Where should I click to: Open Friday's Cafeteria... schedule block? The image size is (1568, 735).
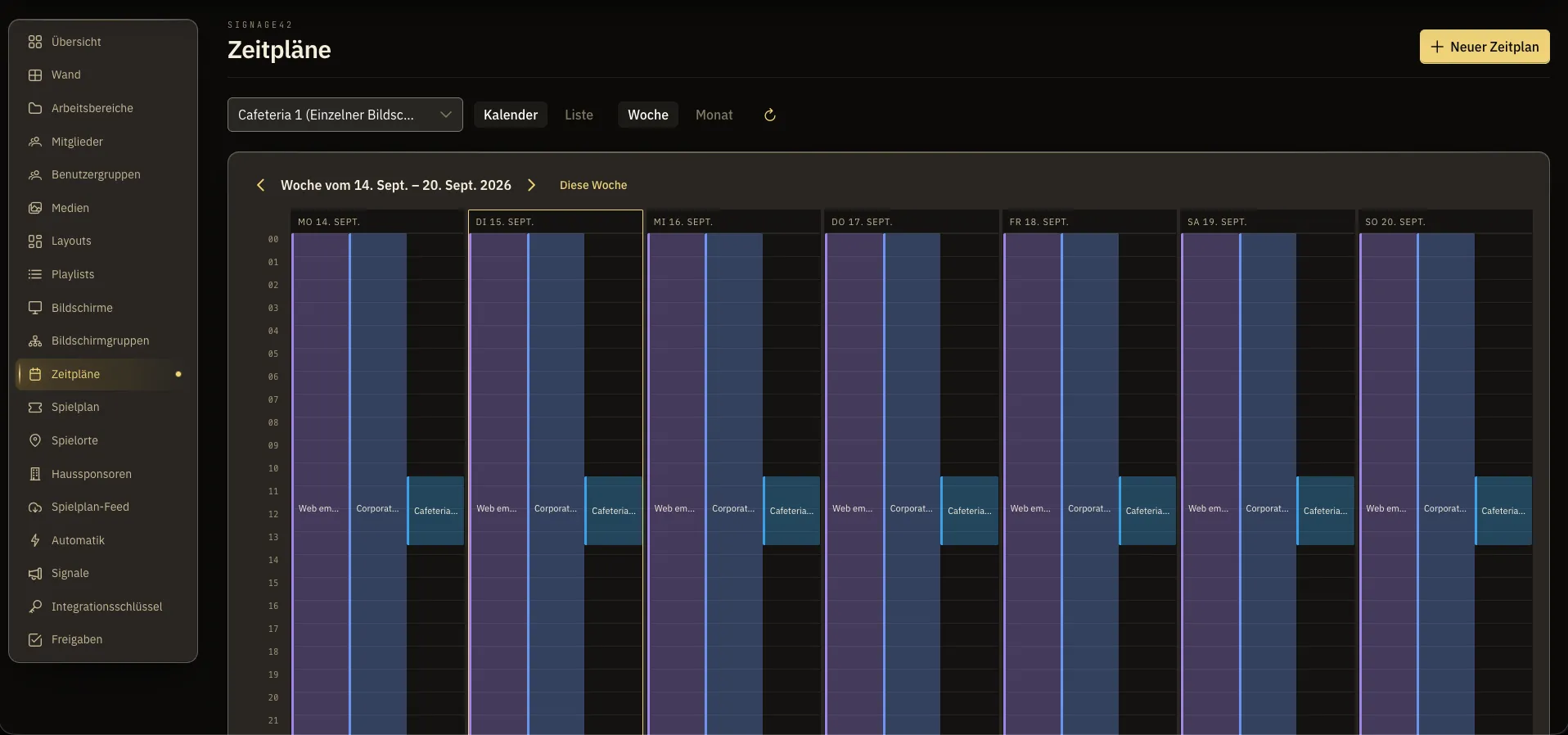[x=1147, y=511]
